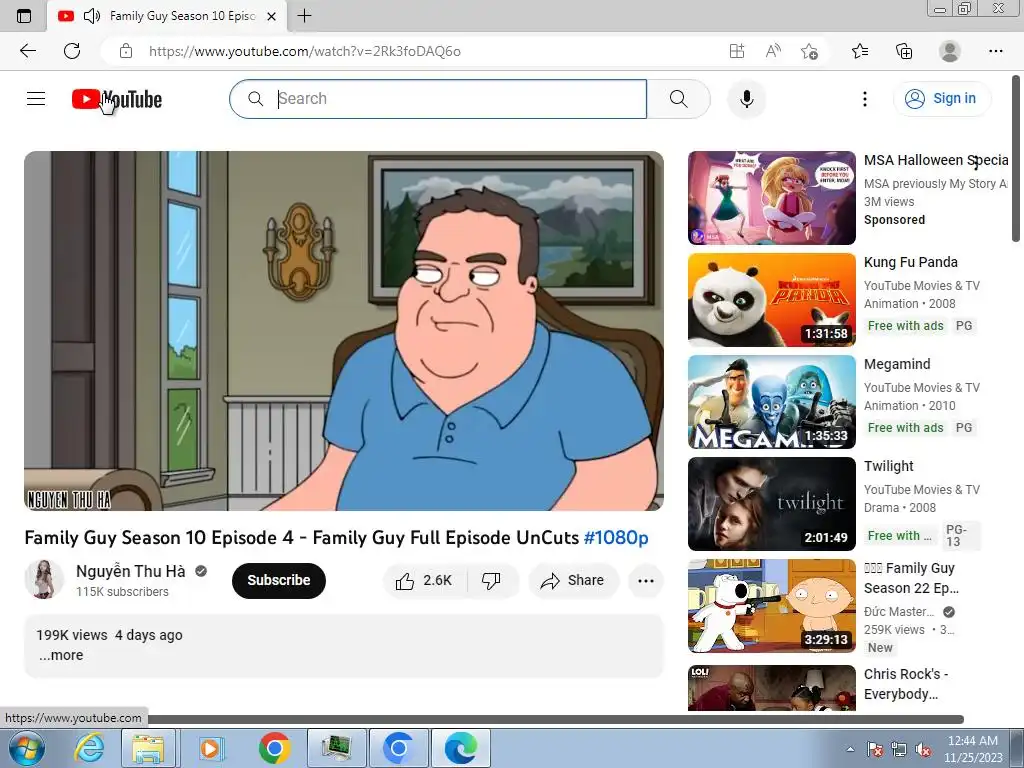Open the MSA Halloween Special thumbnail
The width and height of the screenshot is (1024, 768).
point(771,198)
